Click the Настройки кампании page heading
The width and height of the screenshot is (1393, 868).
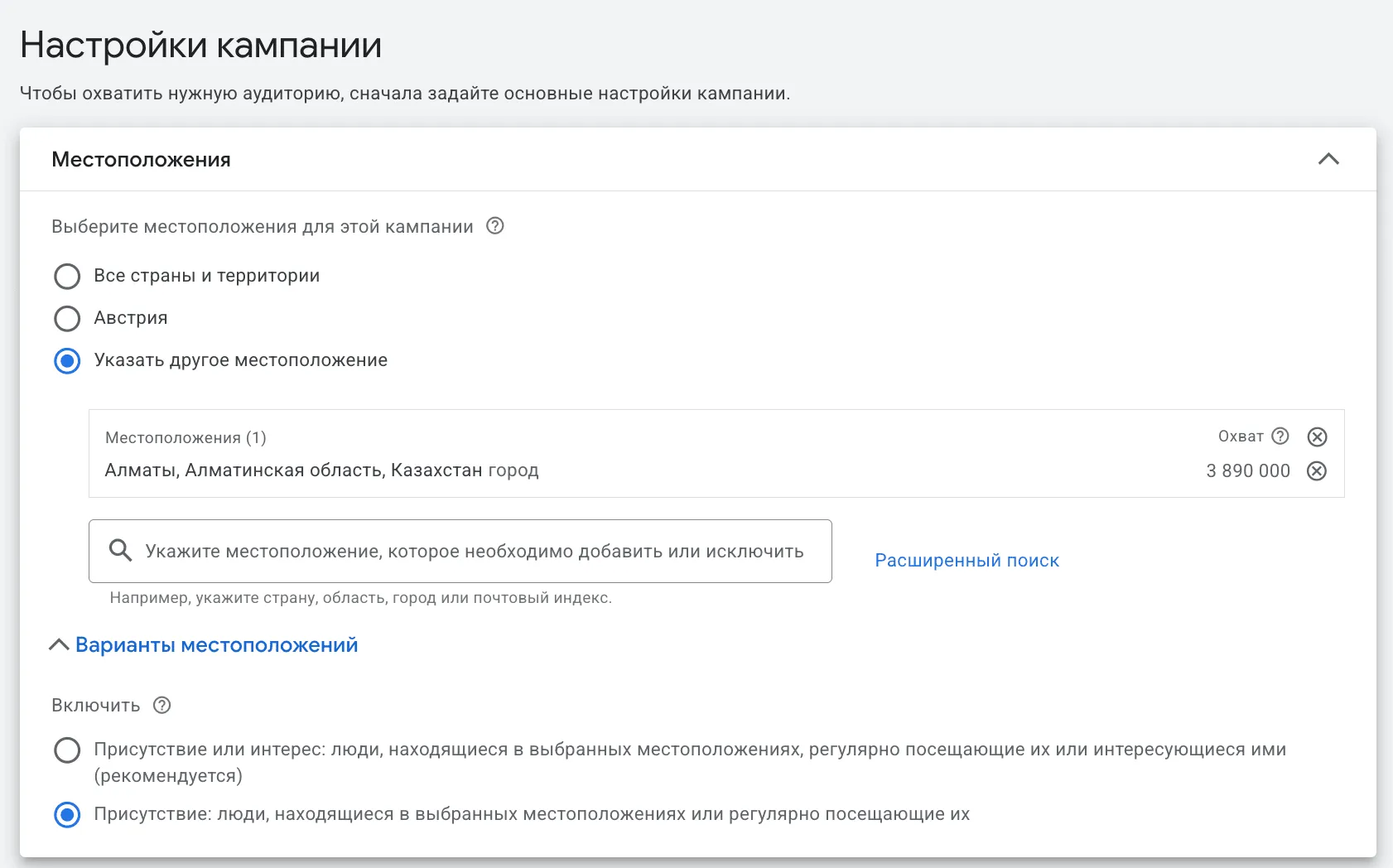pos(200,46)
